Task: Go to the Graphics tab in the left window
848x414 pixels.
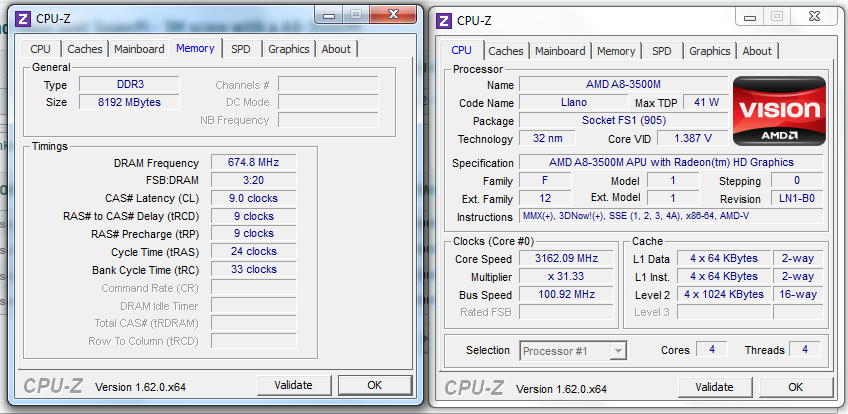Action: pyautogui.click(x=289, y=49)
